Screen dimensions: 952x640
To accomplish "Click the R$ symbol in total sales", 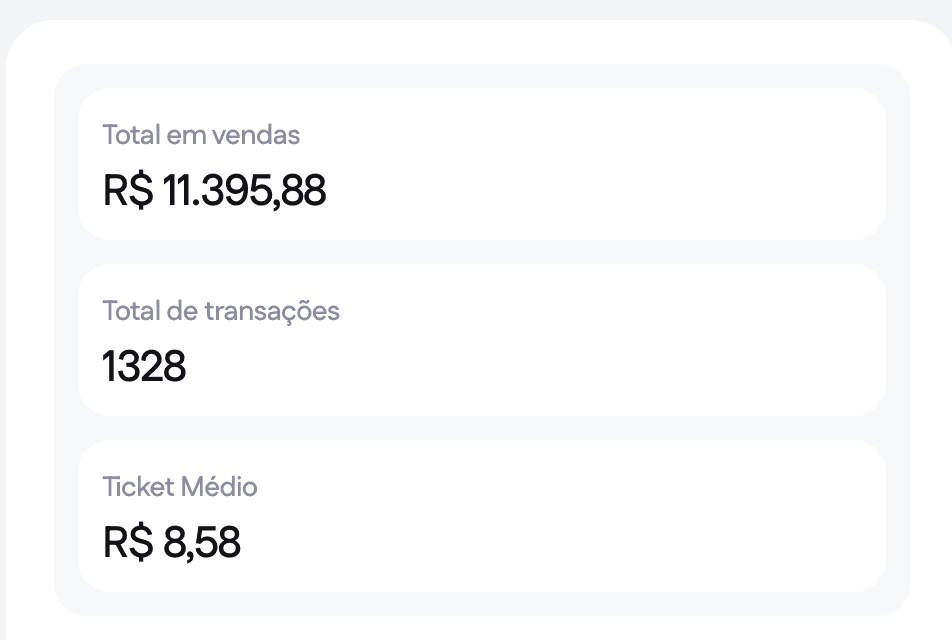I will pyautogui.click(x=128, y=190).
